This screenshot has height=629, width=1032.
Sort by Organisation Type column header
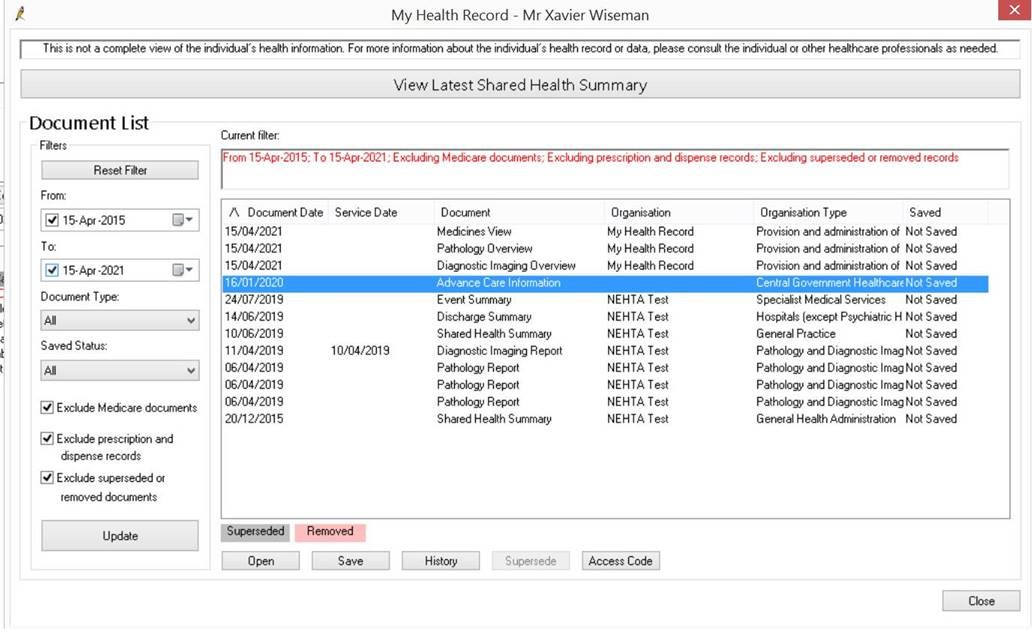coord(828,213)
